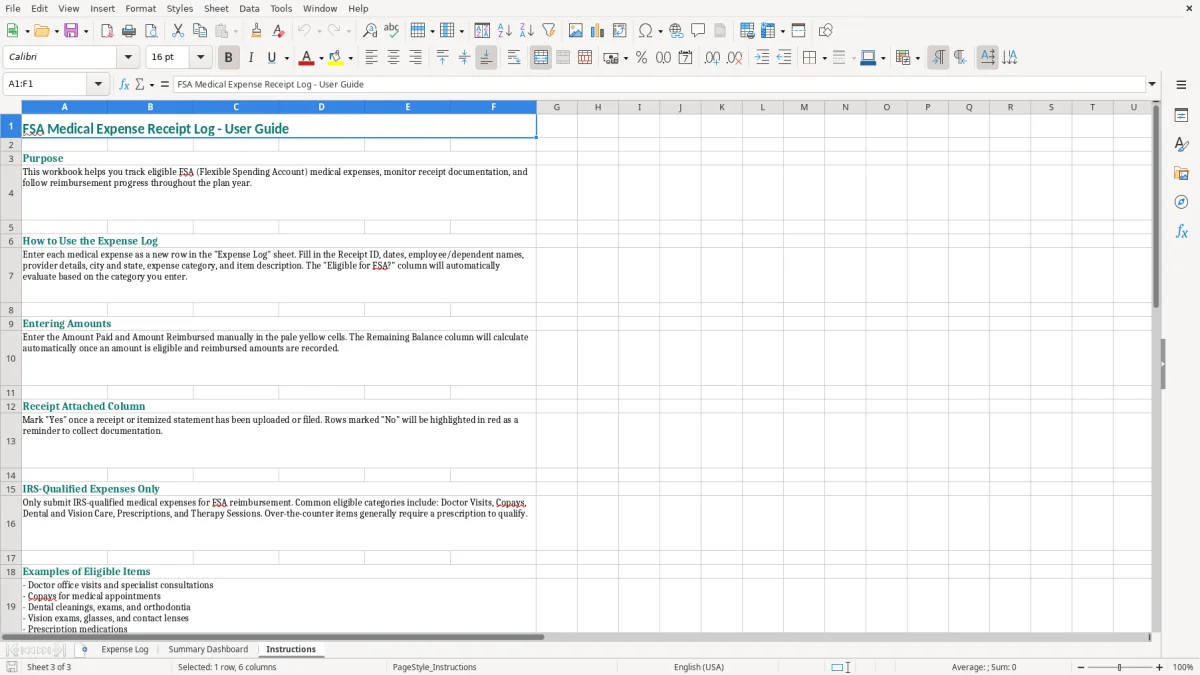The height and width of the screenshot is (675, 1200).
Task: Toggle the AutoFilter funnel
Action: point(549,31)
